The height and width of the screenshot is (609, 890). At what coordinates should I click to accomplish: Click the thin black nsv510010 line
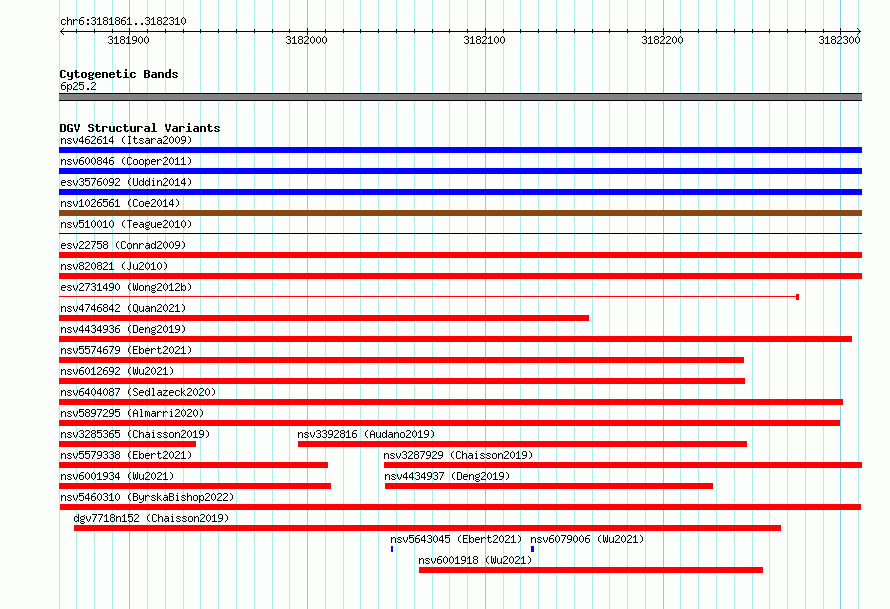coord(460,234)
